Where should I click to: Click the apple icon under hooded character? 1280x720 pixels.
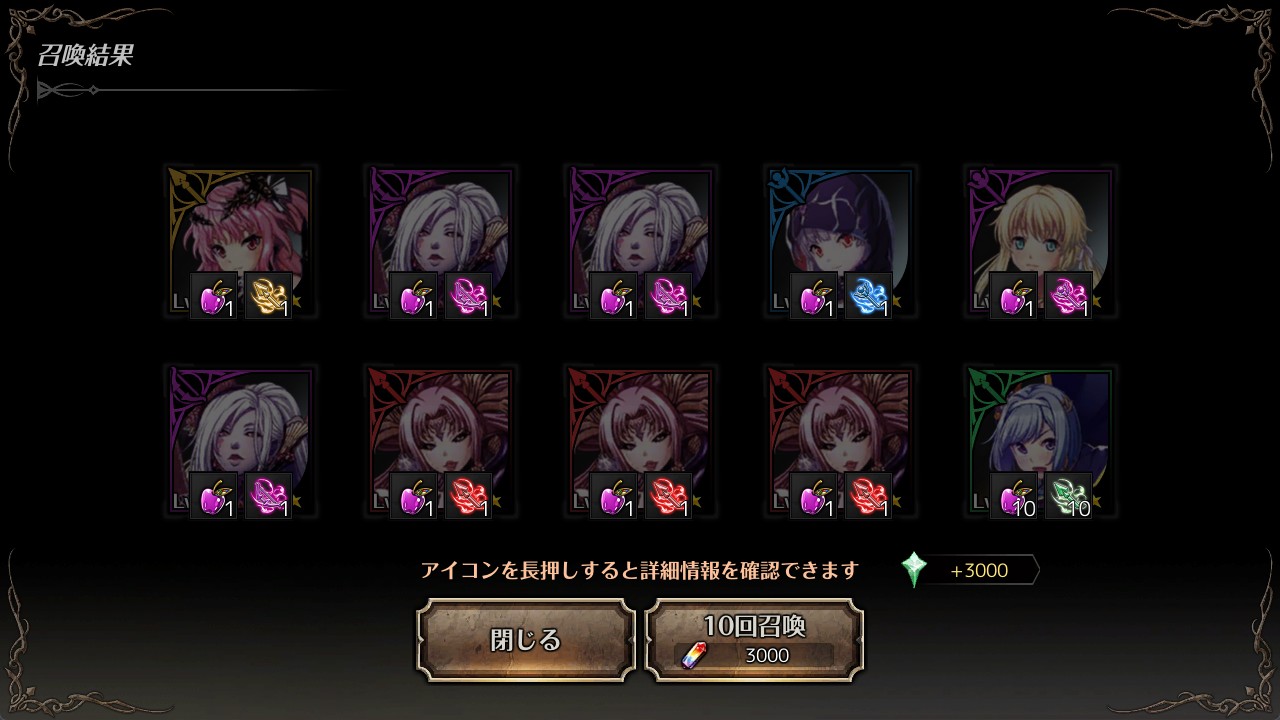[x=814, y=296]
